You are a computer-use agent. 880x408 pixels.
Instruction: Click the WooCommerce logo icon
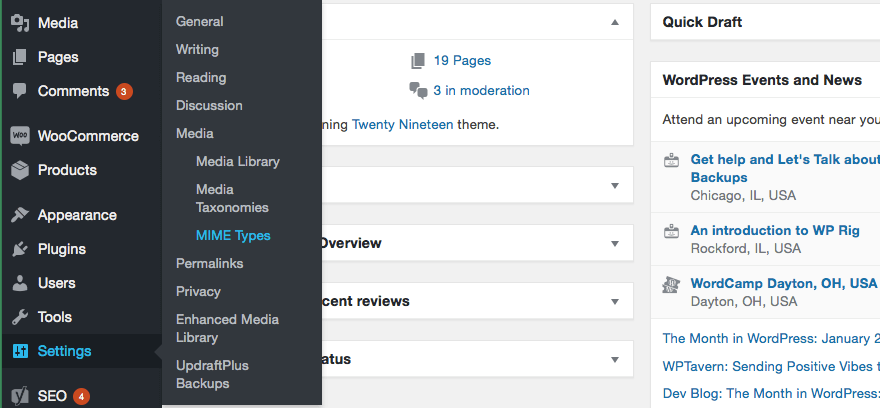point(19,136)
